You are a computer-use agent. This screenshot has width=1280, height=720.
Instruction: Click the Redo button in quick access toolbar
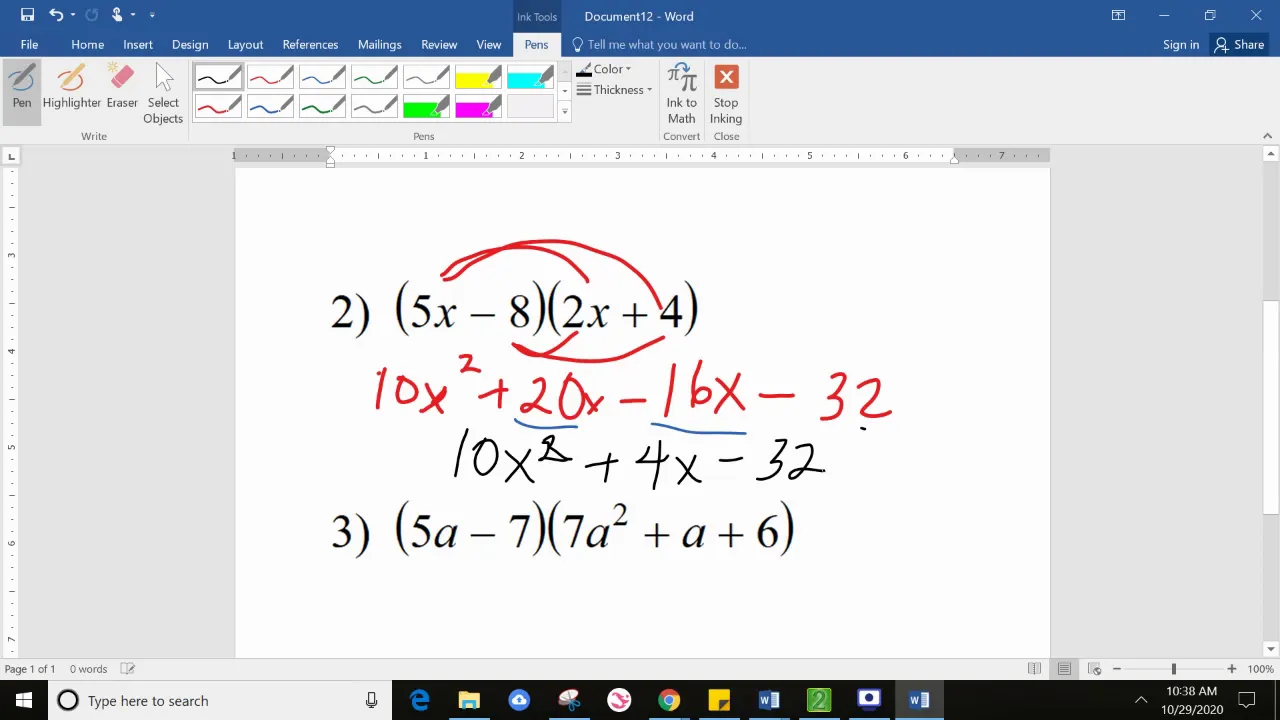coord(92,15)
